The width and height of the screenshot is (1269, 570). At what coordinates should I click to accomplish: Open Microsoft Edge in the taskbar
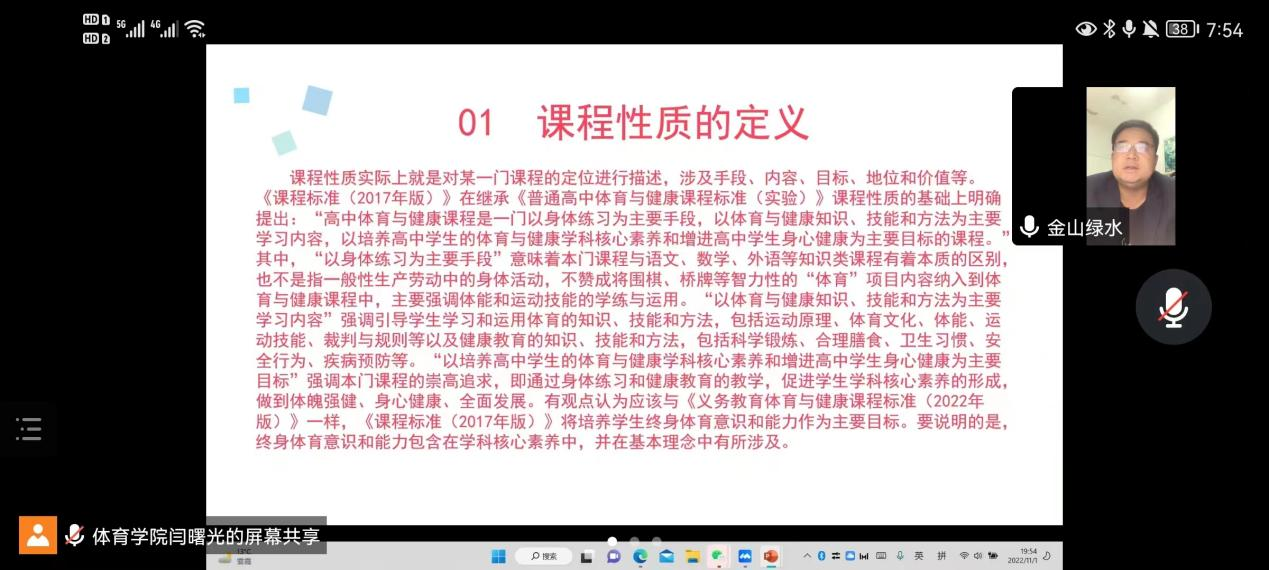(640, 556)
